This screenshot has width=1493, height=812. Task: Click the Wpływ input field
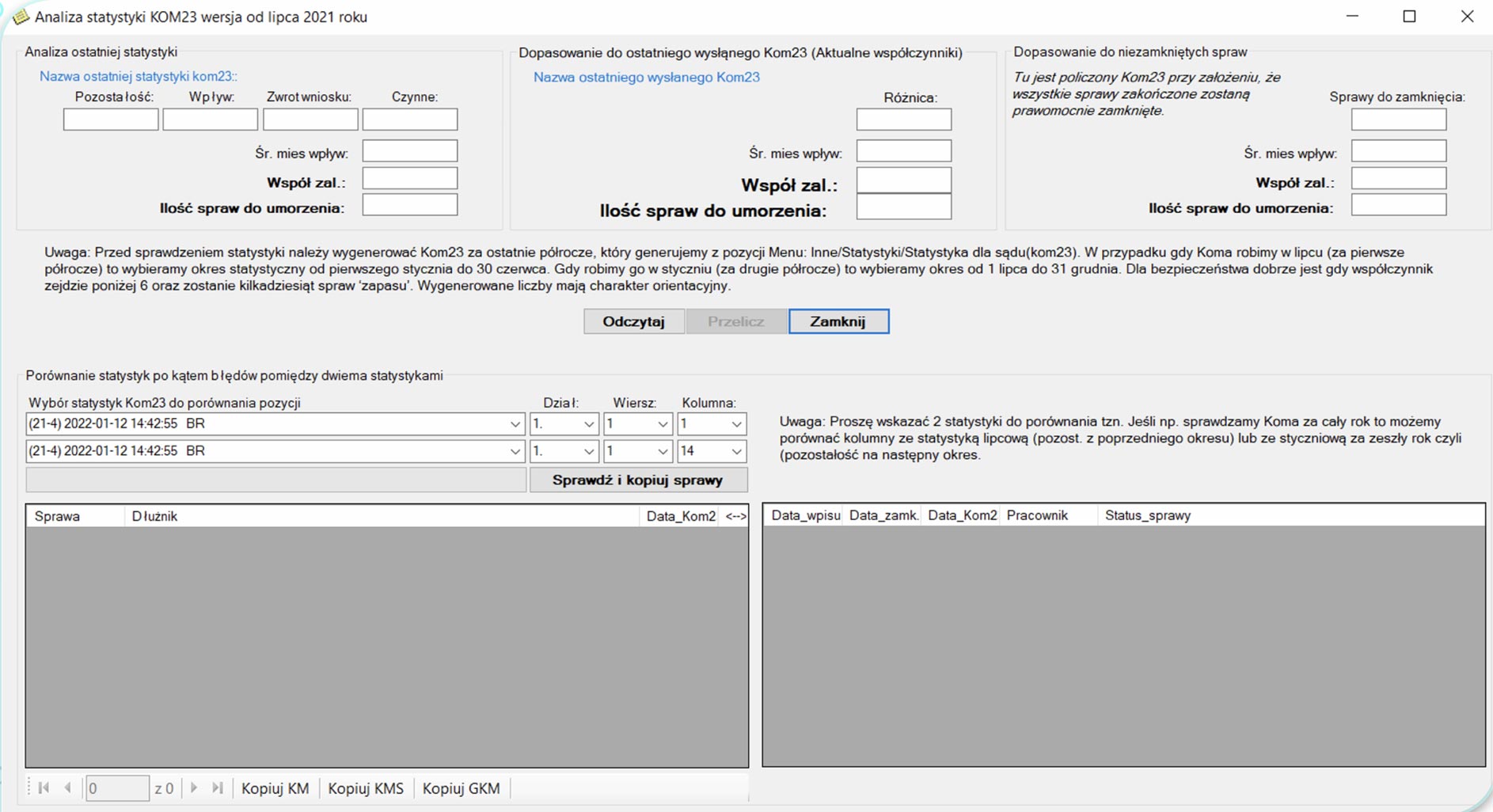coord(211,120)
